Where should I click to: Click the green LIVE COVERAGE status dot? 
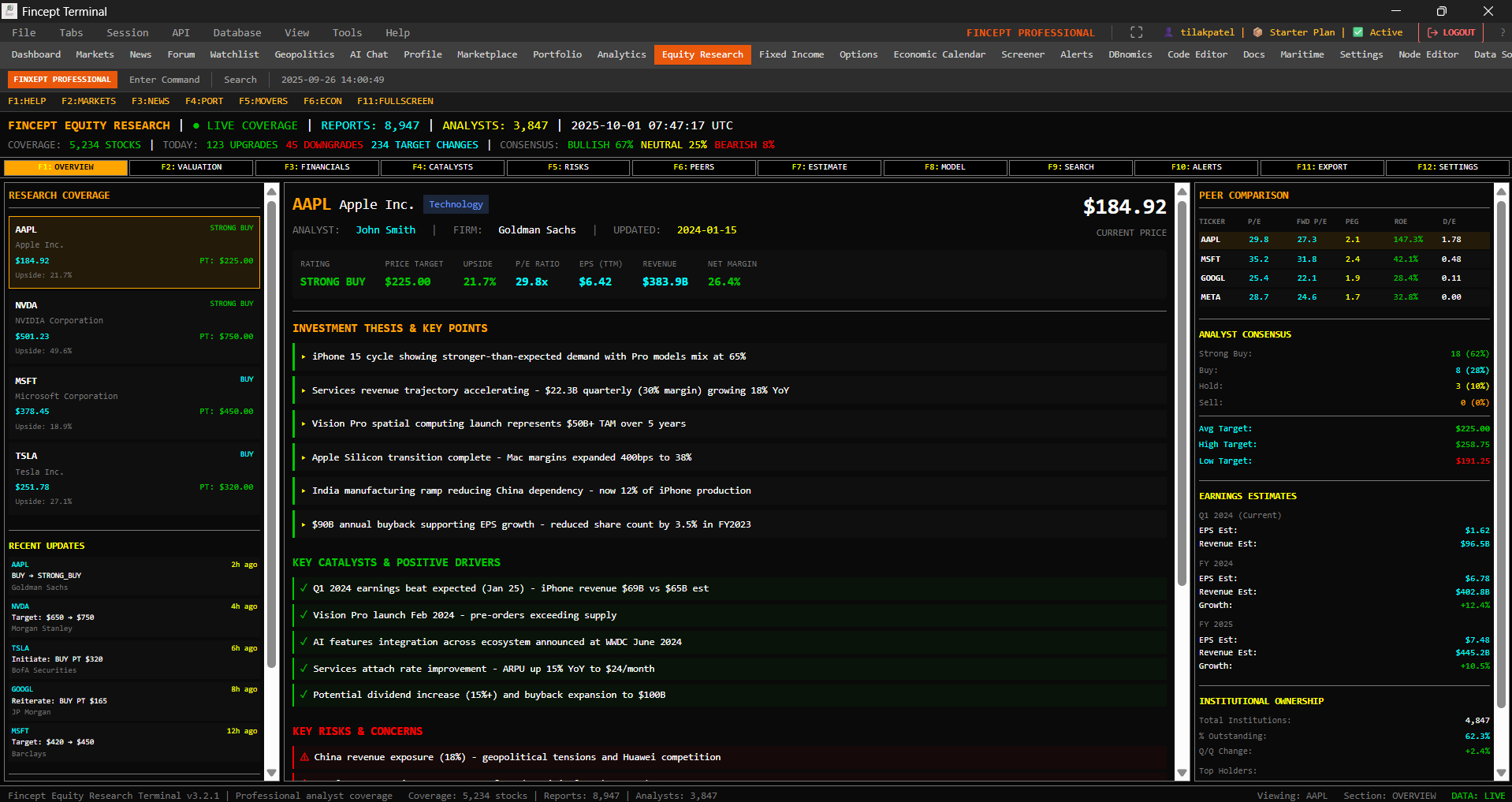click(196, 125)
